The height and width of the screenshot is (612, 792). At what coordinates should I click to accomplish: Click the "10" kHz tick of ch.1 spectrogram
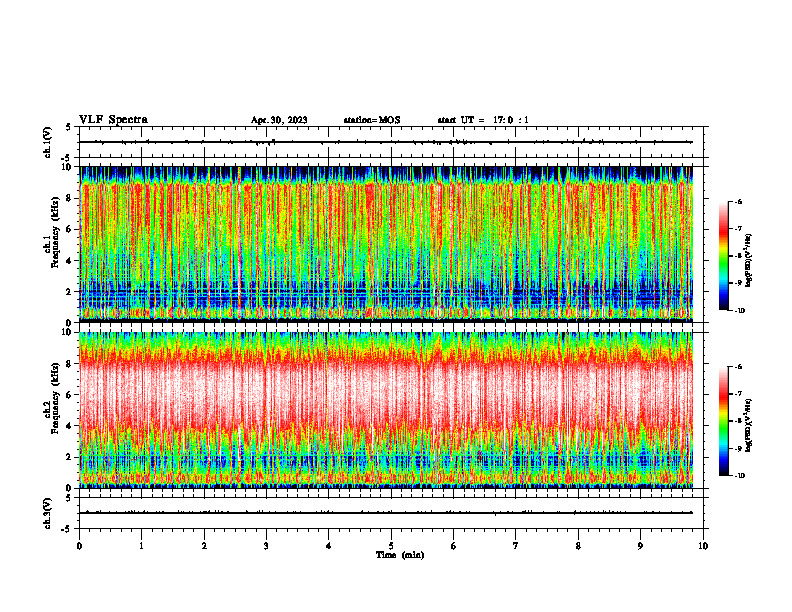coord(69,167)
